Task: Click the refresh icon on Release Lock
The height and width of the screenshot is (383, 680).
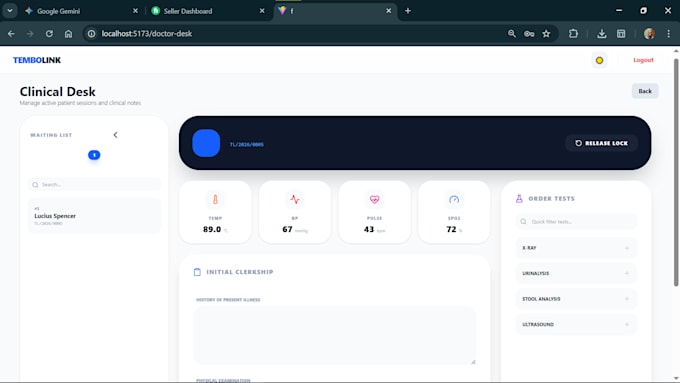Action: [579, 143]
